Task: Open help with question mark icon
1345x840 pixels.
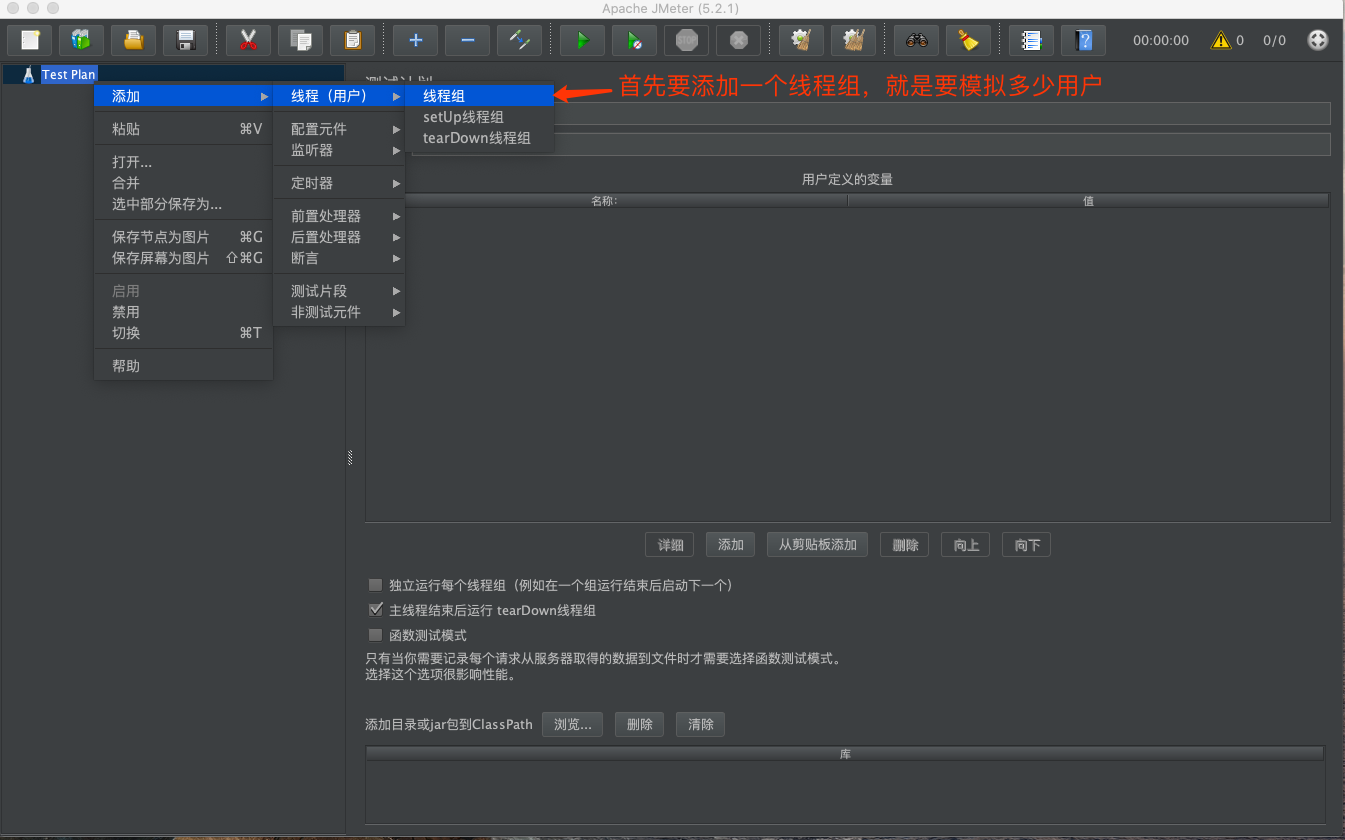Action: click(x=1083, y=41)
